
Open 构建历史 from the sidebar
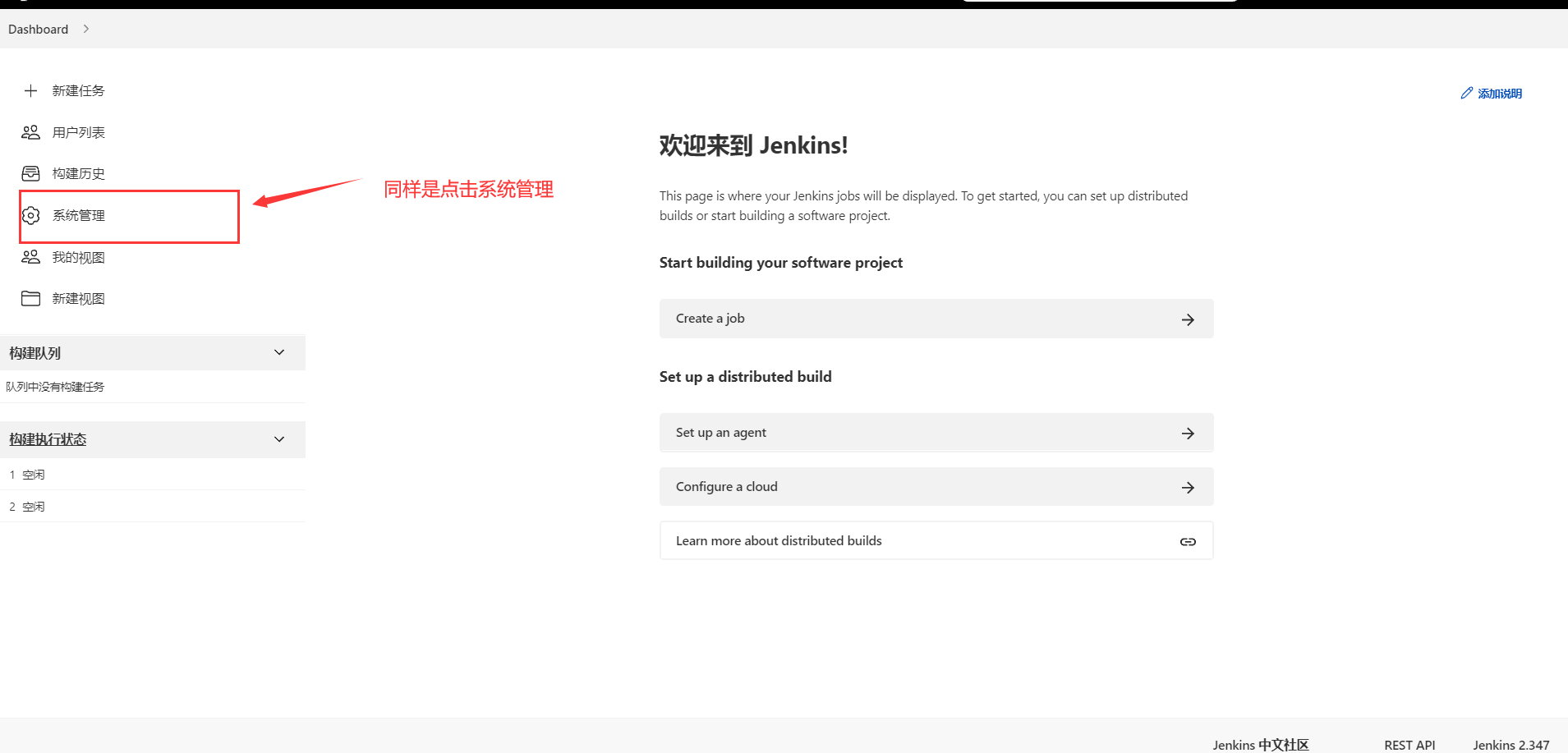pos(78,173)
